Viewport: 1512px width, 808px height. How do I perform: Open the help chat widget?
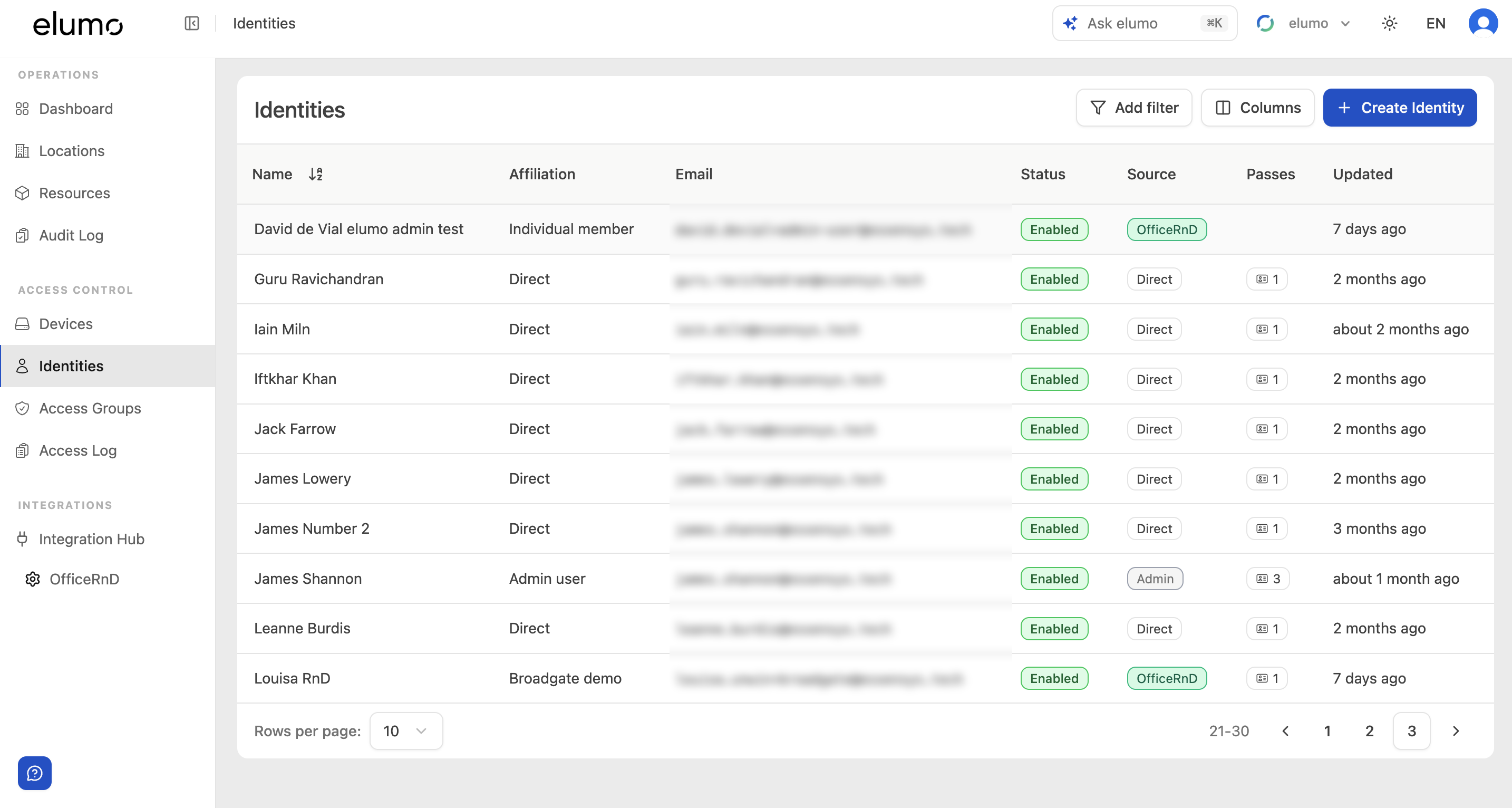(35, 773)
